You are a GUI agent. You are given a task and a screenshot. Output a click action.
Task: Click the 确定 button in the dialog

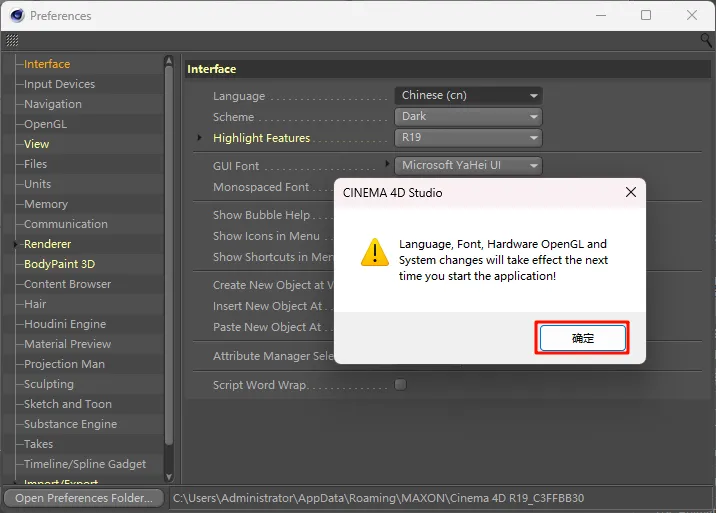point(582,338)
